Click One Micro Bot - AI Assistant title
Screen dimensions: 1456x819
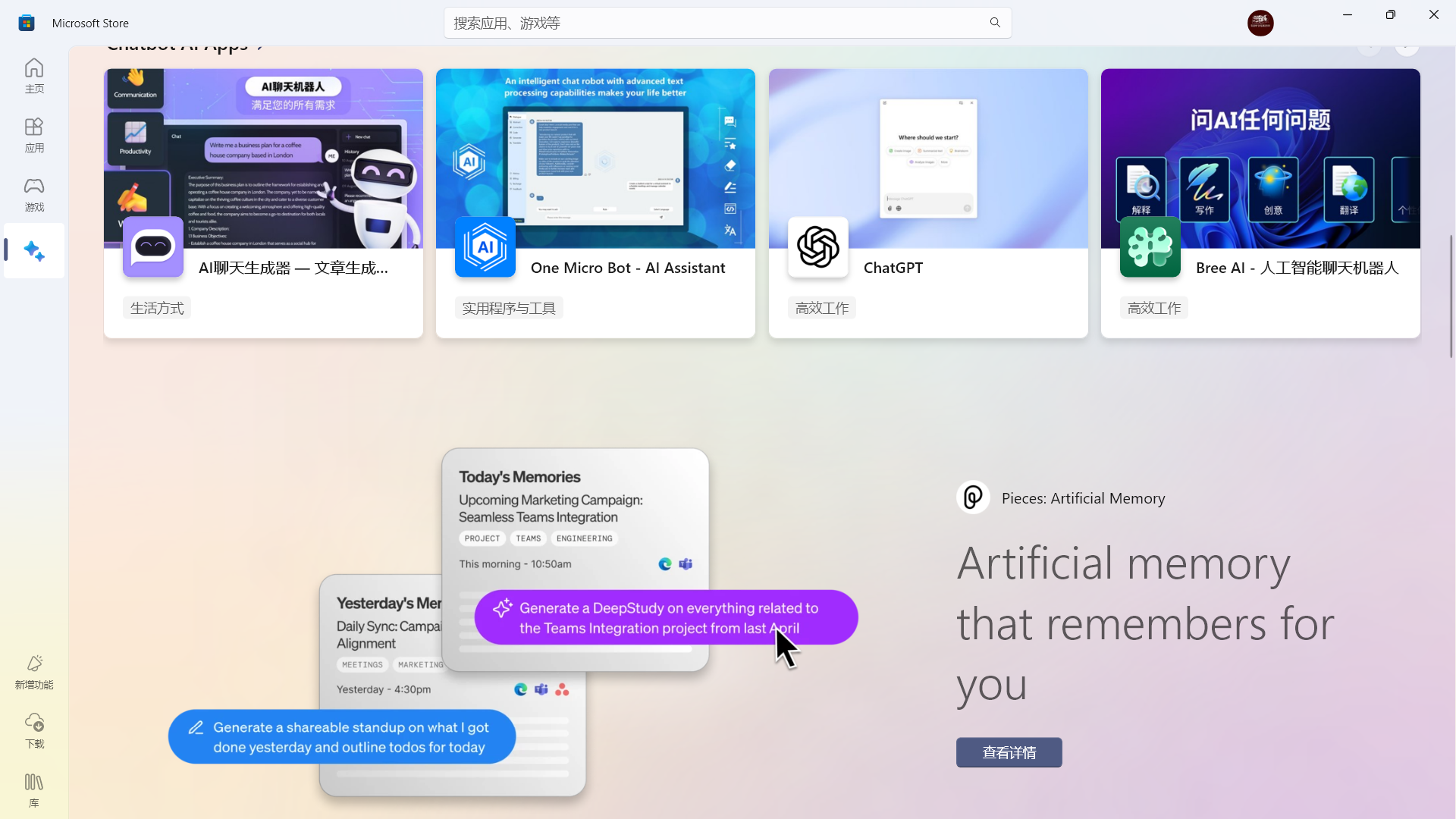(628, 268)
